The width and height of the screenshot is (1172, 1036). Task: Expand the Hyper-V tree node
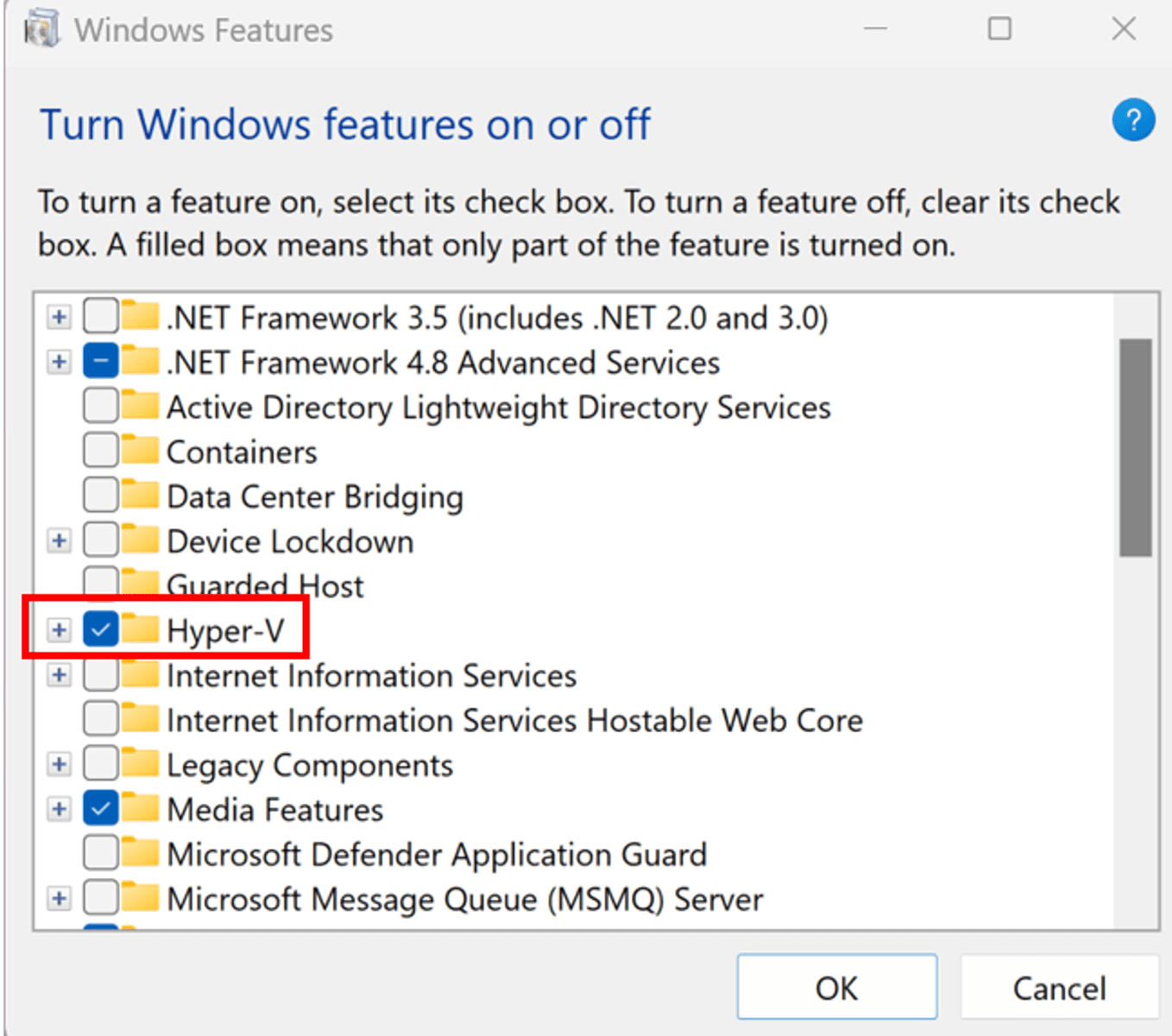pyautogui.click(x=59, y=630)
